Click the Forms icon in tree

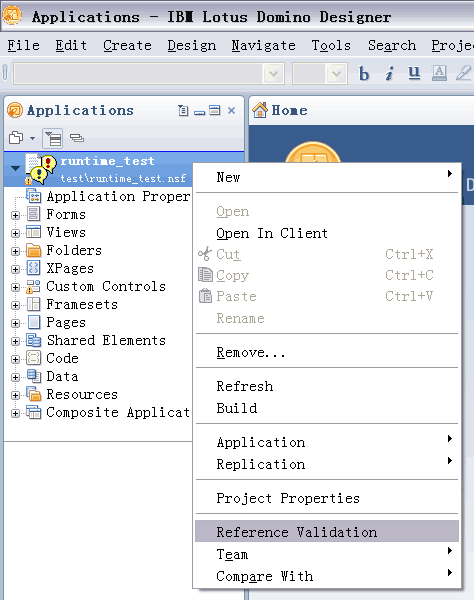(x=34, y=214)
